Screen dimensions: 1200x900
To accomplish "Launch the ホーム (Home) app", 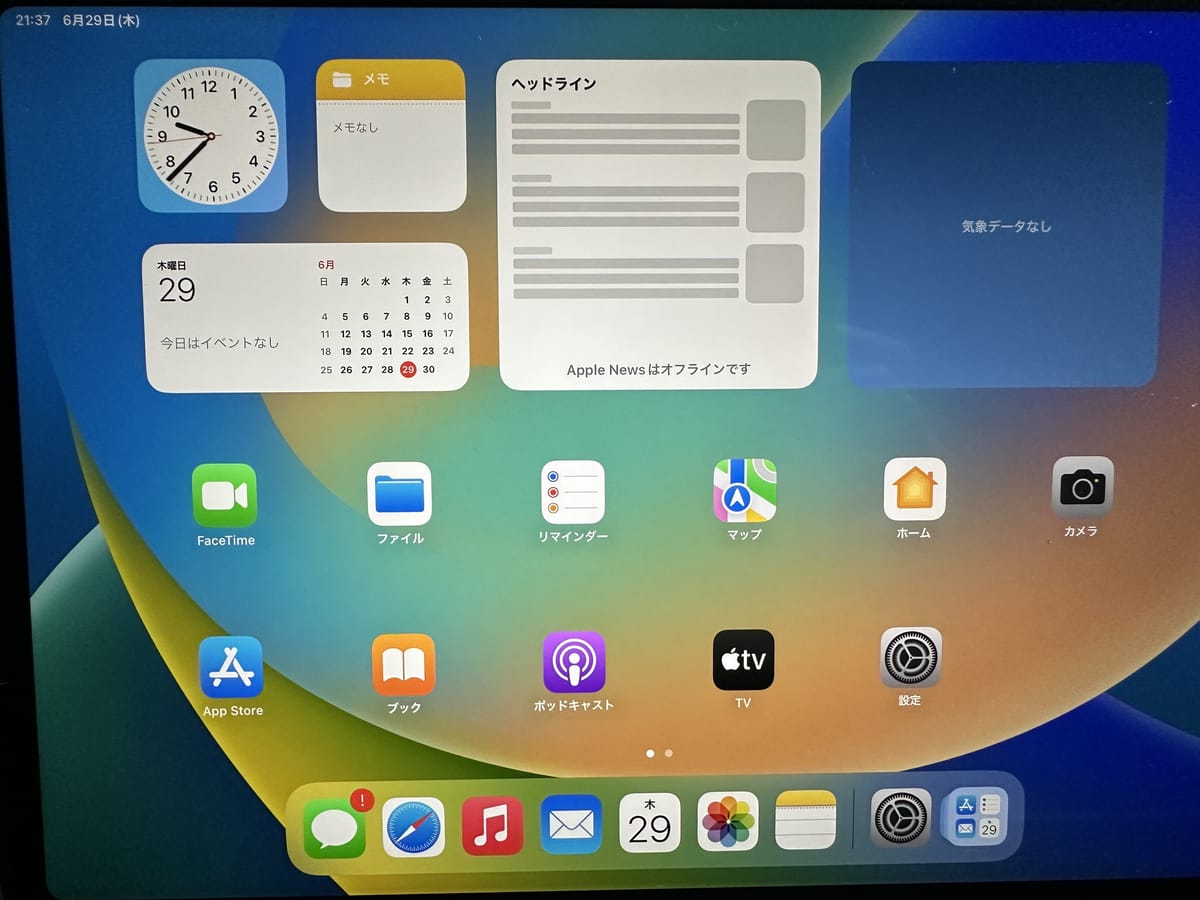I will pyautogui.click(x=914, y=489).
